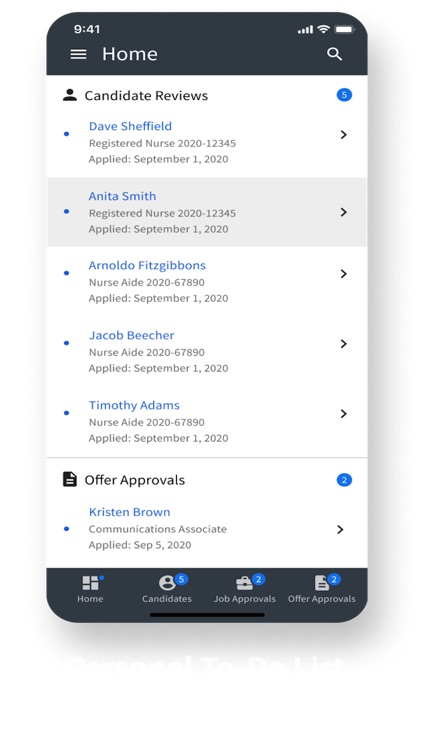Open Timothy Adams row chevron
The height and width of the screenshot is (750, 422).
(x=344, y=413)
